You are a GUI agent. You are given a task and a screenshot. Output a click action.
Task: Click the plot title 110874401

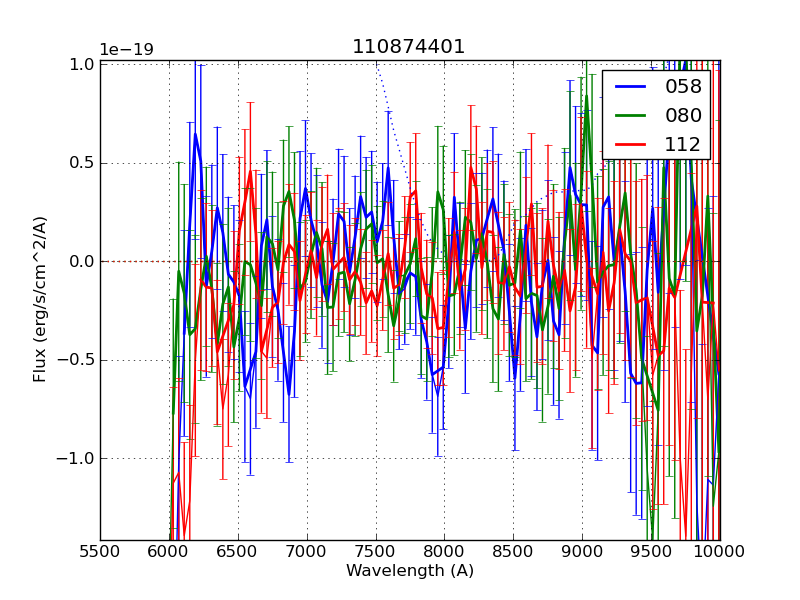pos(409,47)
